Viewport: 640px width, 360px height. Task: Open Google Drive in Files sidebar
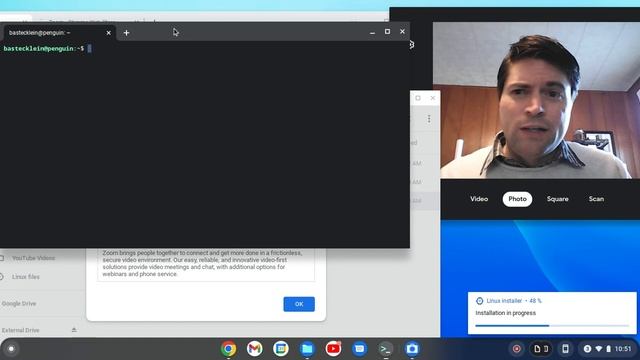point(19,304)
